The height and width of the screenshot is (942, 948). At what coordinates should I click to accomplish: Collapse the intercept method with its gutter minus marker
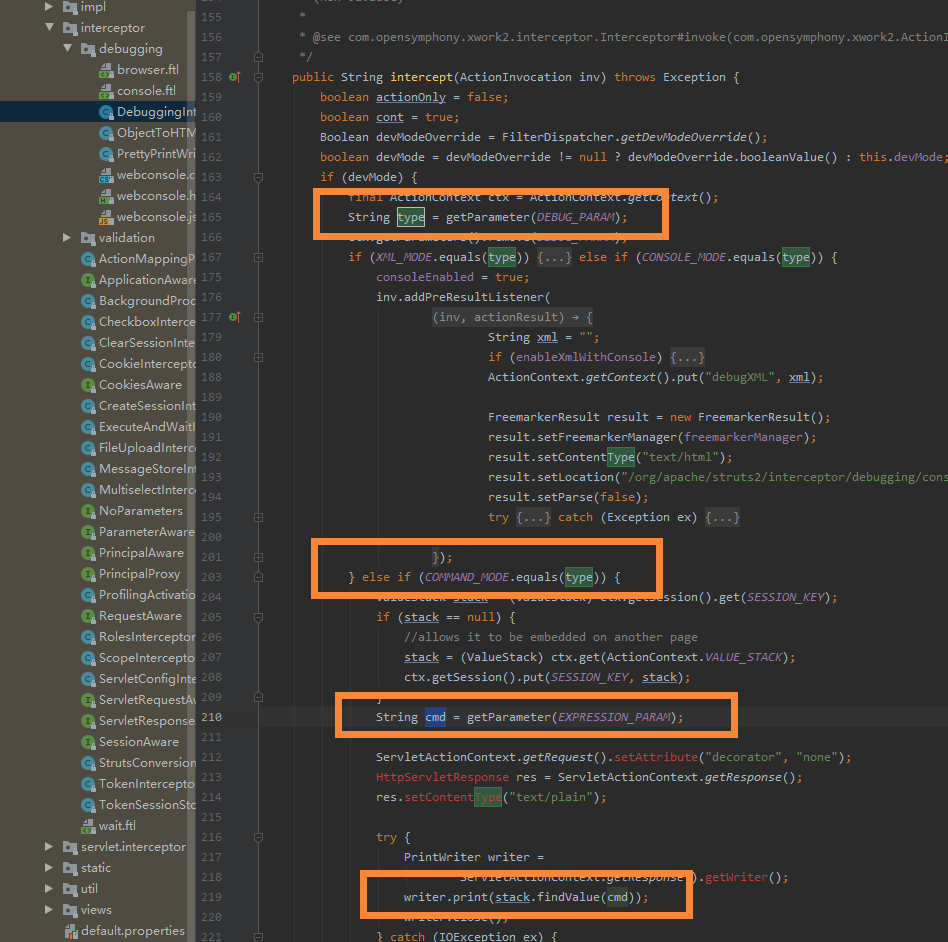click(x=258, y=76)
